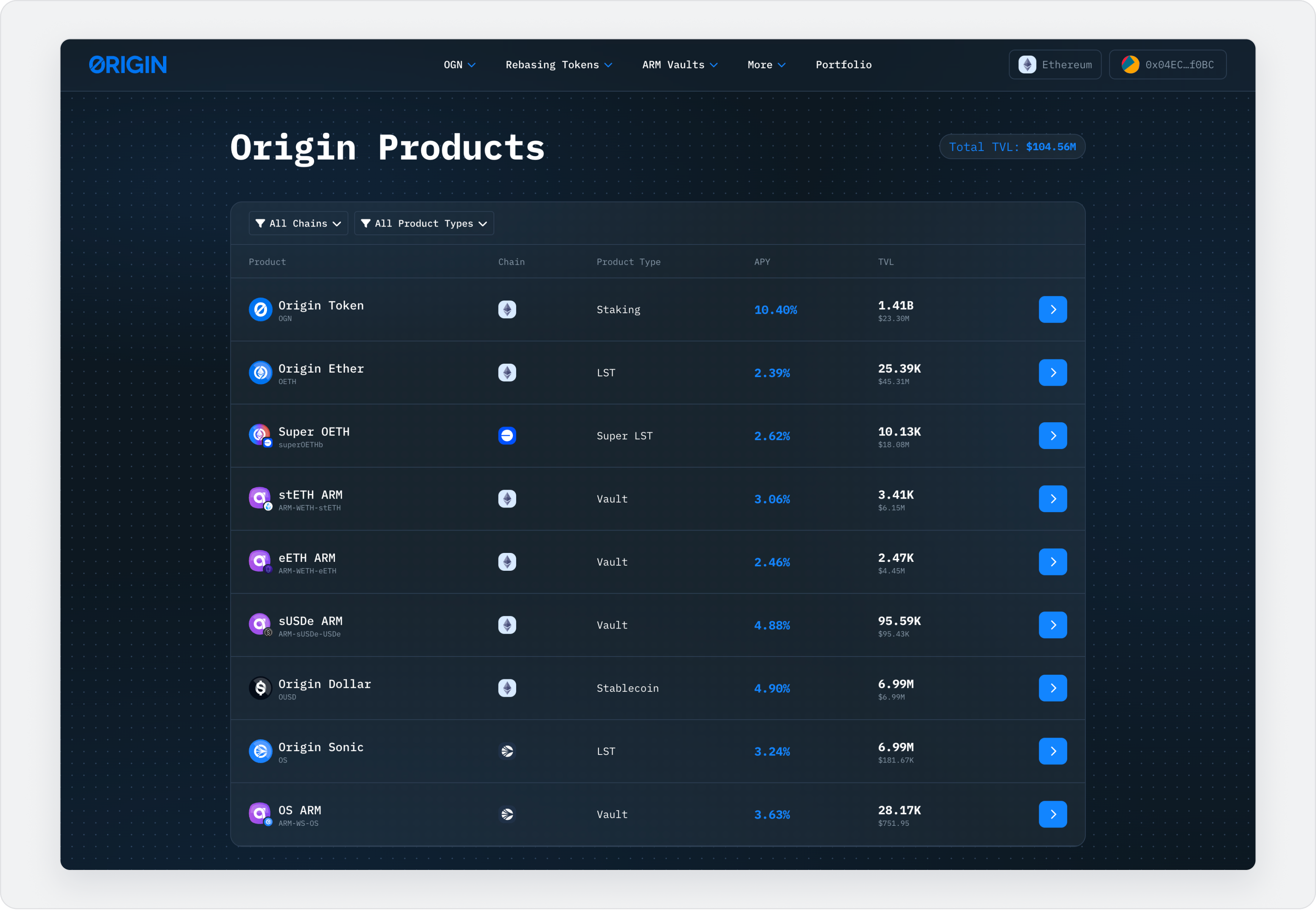
Task: Click the Stablecoin product type cell
Action: click(627, 688)
